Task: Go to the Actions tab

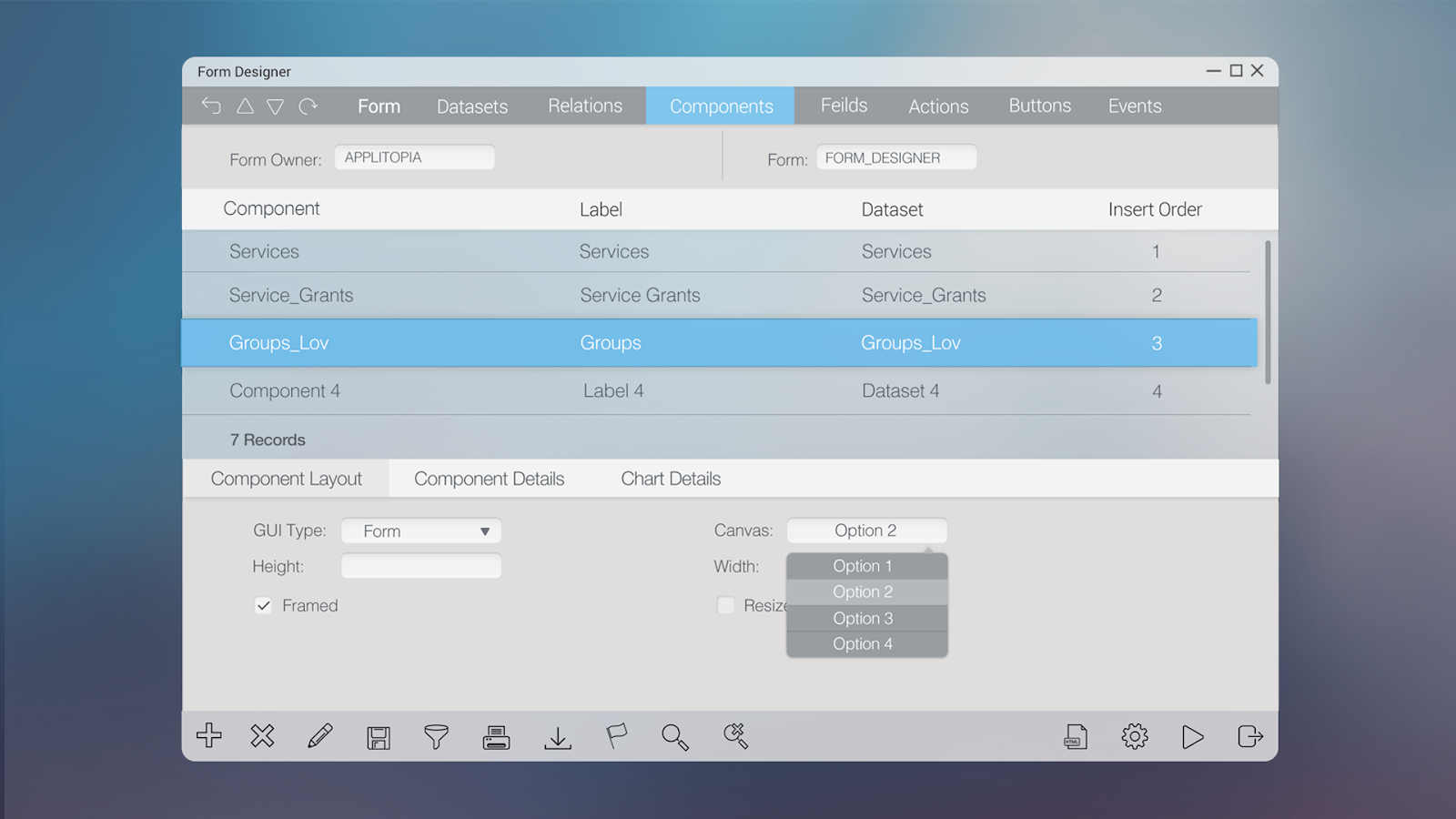Action: tap(938, 106)
